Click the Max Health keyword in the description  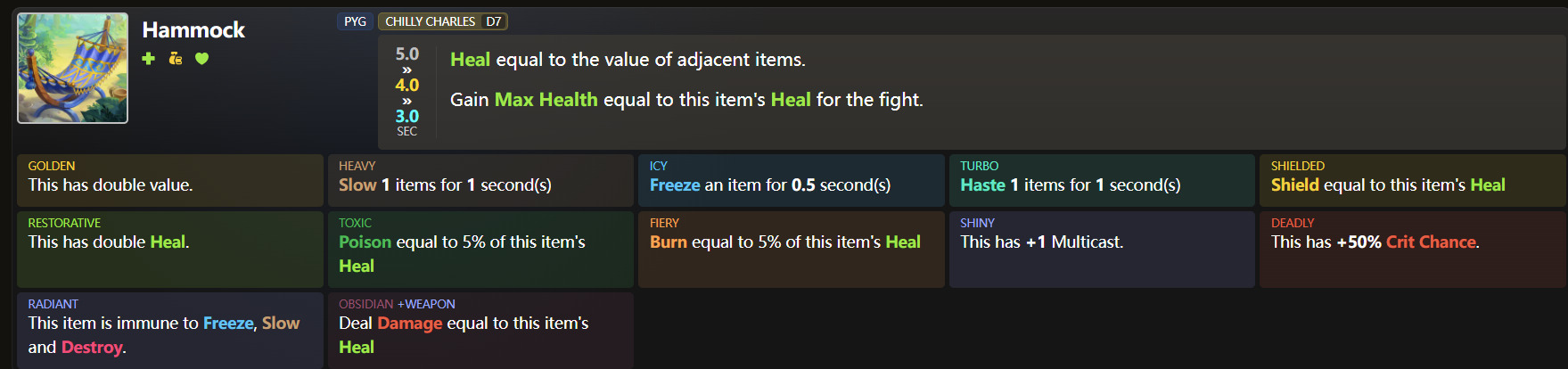coord(546,100)
